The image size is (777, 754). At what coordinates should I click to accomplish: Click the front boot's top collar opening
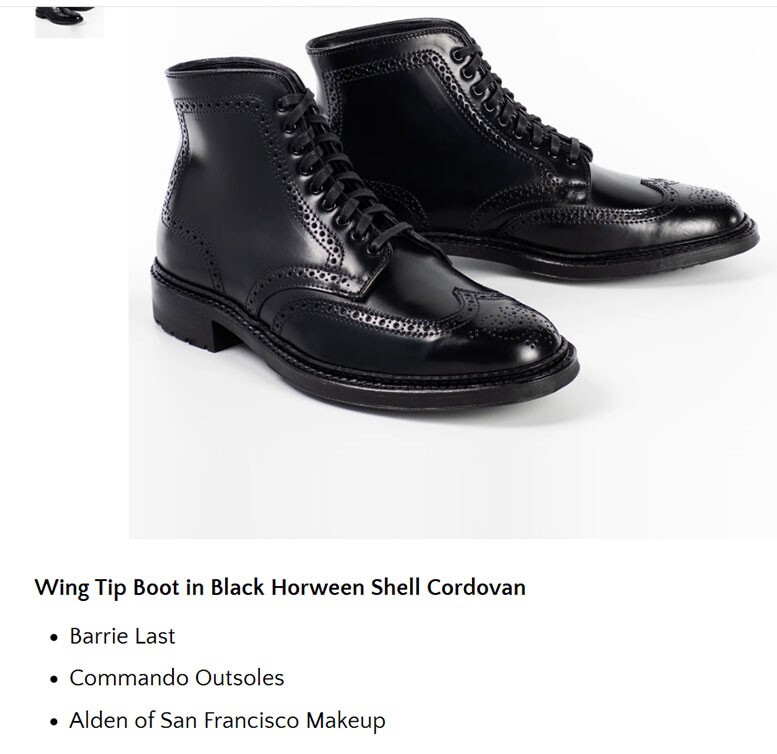coord(228,68)
